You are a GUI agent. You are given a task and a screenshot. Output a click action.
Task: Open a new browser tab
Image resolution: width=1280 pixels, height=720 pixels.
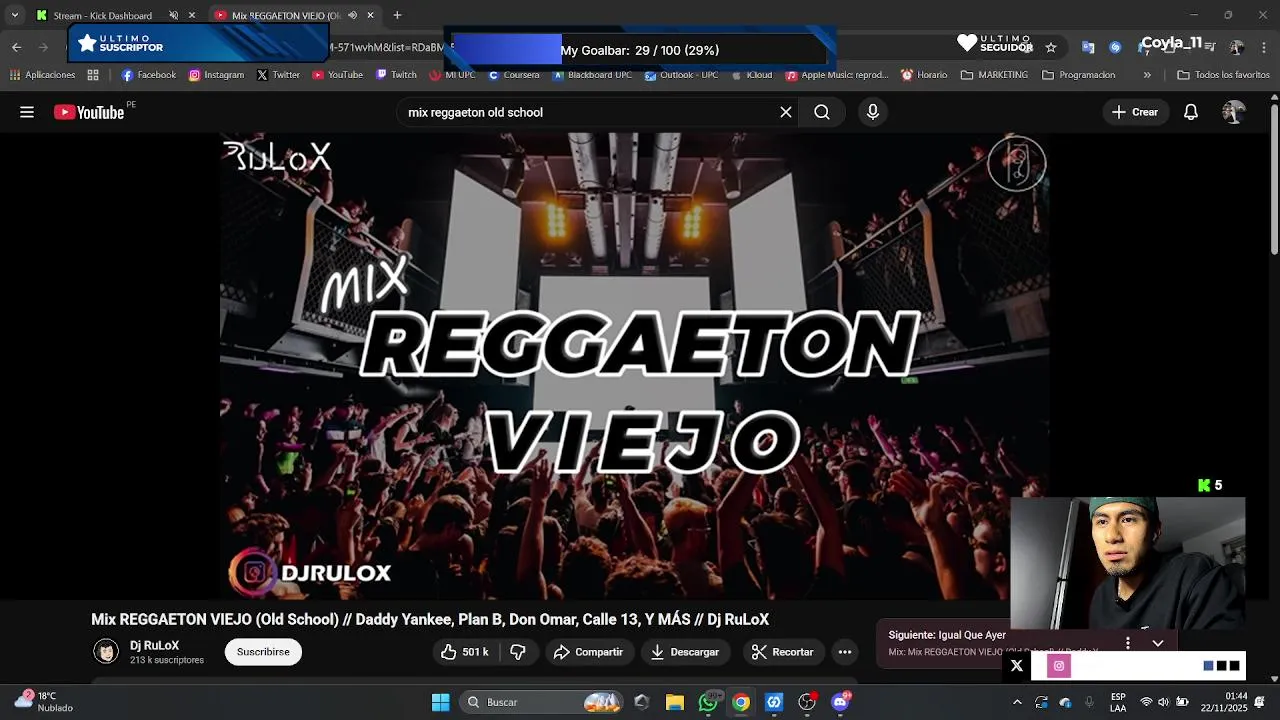[x=397, y=15]
